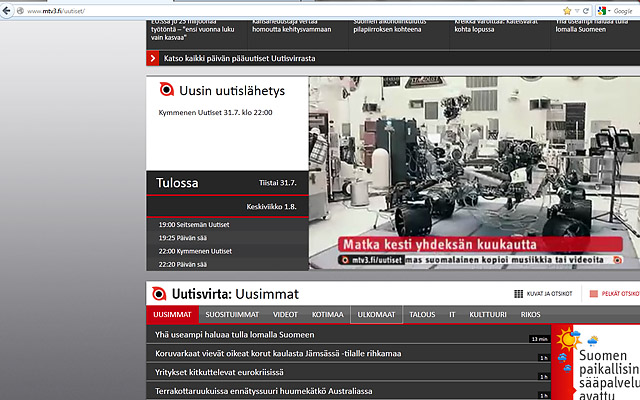Go back with the browser back arrow

[x=6, y=11]
